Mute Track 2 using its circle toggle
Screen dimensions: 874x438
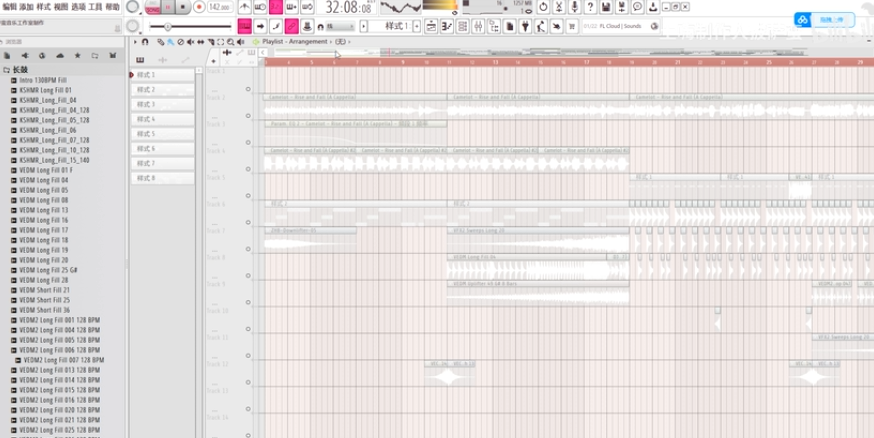click(x=248, y=89)
